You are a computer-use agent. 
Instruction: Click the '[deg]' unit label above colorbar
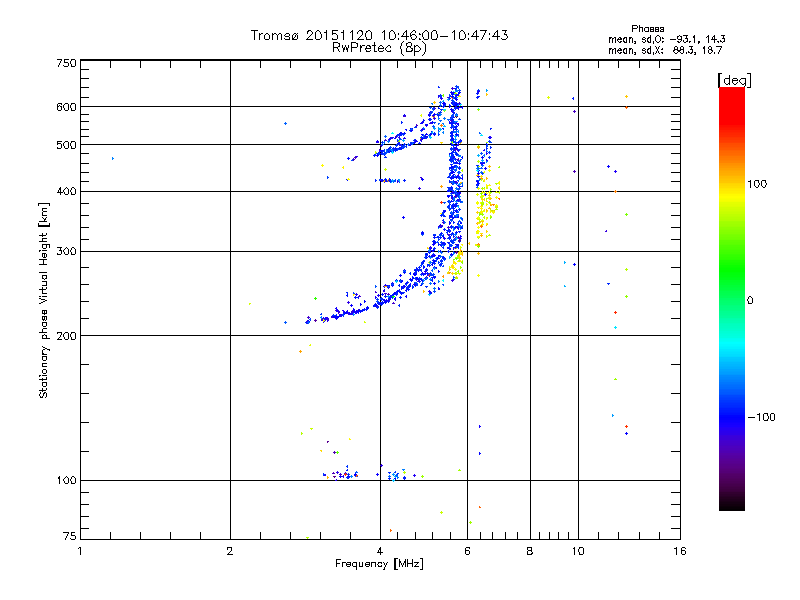pos(734,81)
